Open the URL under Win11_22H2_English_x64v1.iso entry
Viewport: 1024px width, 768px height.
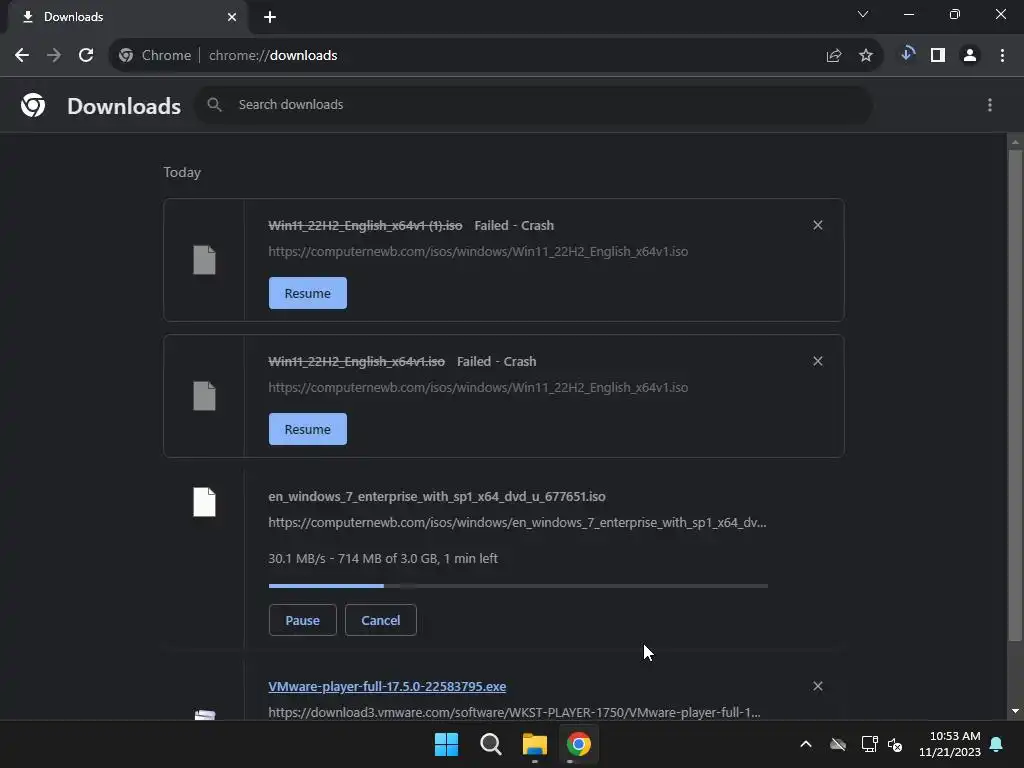pos(478,387)
